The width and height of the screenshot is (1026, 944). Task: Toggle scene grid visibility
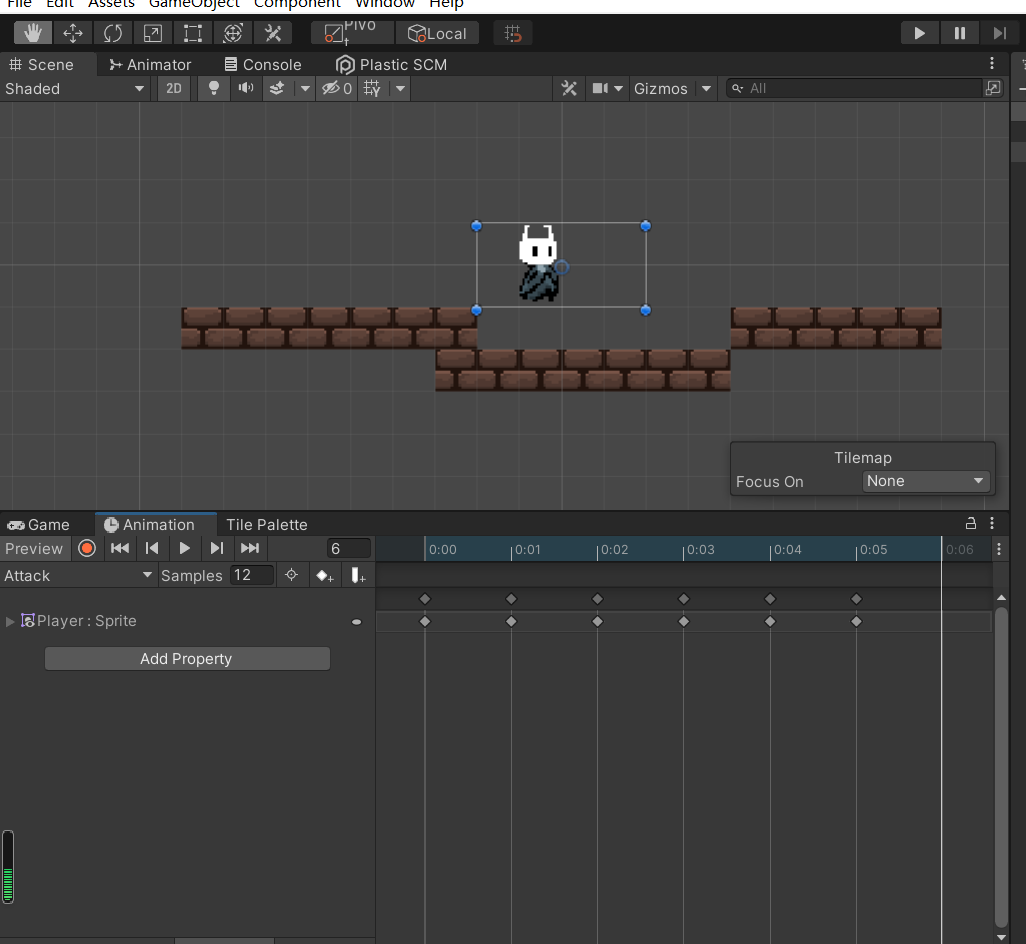[372, 88]
